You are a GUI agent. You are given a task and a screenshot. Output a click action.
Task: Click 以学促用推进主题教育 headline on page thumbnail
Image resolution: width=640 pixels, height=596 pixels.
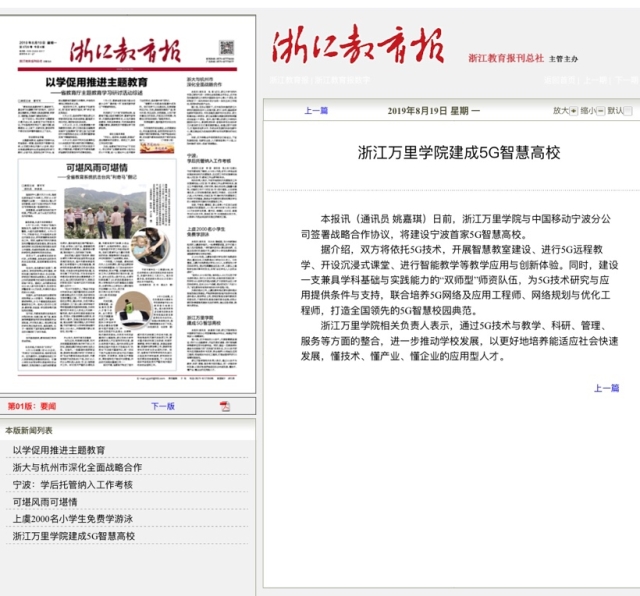click(x=96, y=82)
